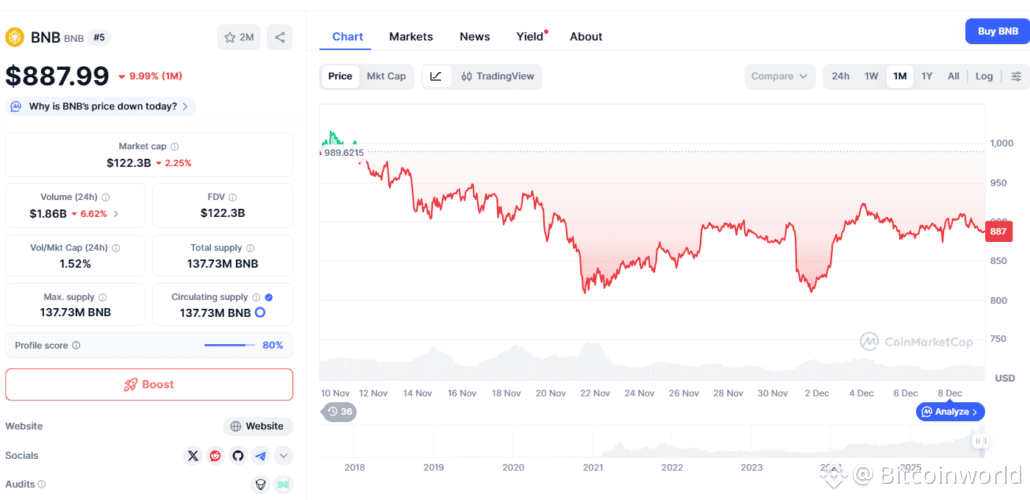Open chart settings sliders icon
The image size is (1030, 500).
pyautogui.click(x=1016, y=76)
